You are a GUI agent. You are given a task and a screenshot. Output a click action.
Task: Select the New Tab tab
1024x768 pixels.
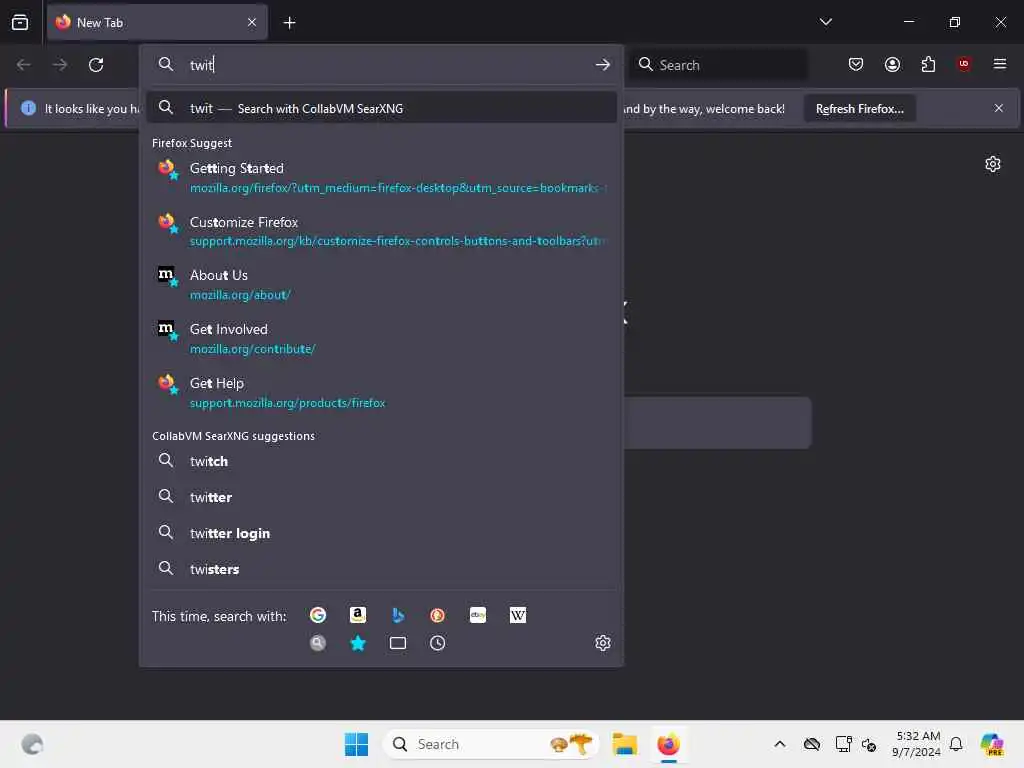157,22
